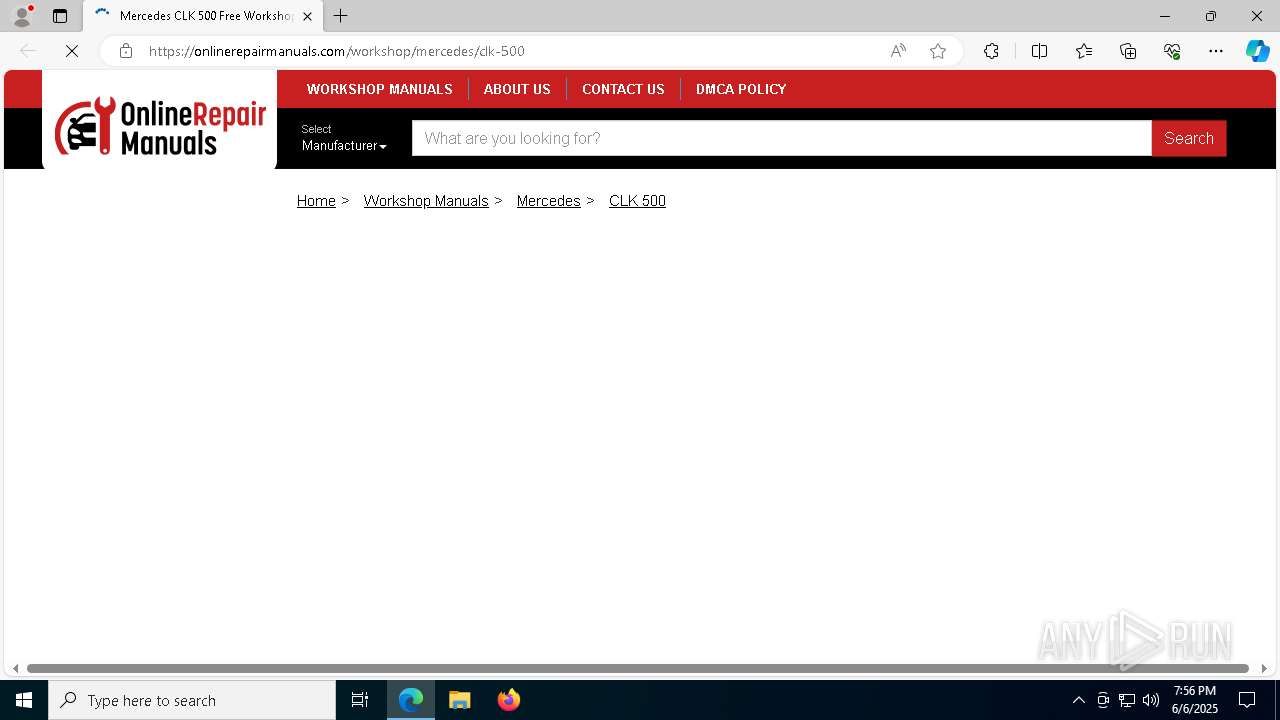Toggle split screen view
The height and width of the screenshot is (720, 1280).
(1039, 51)
